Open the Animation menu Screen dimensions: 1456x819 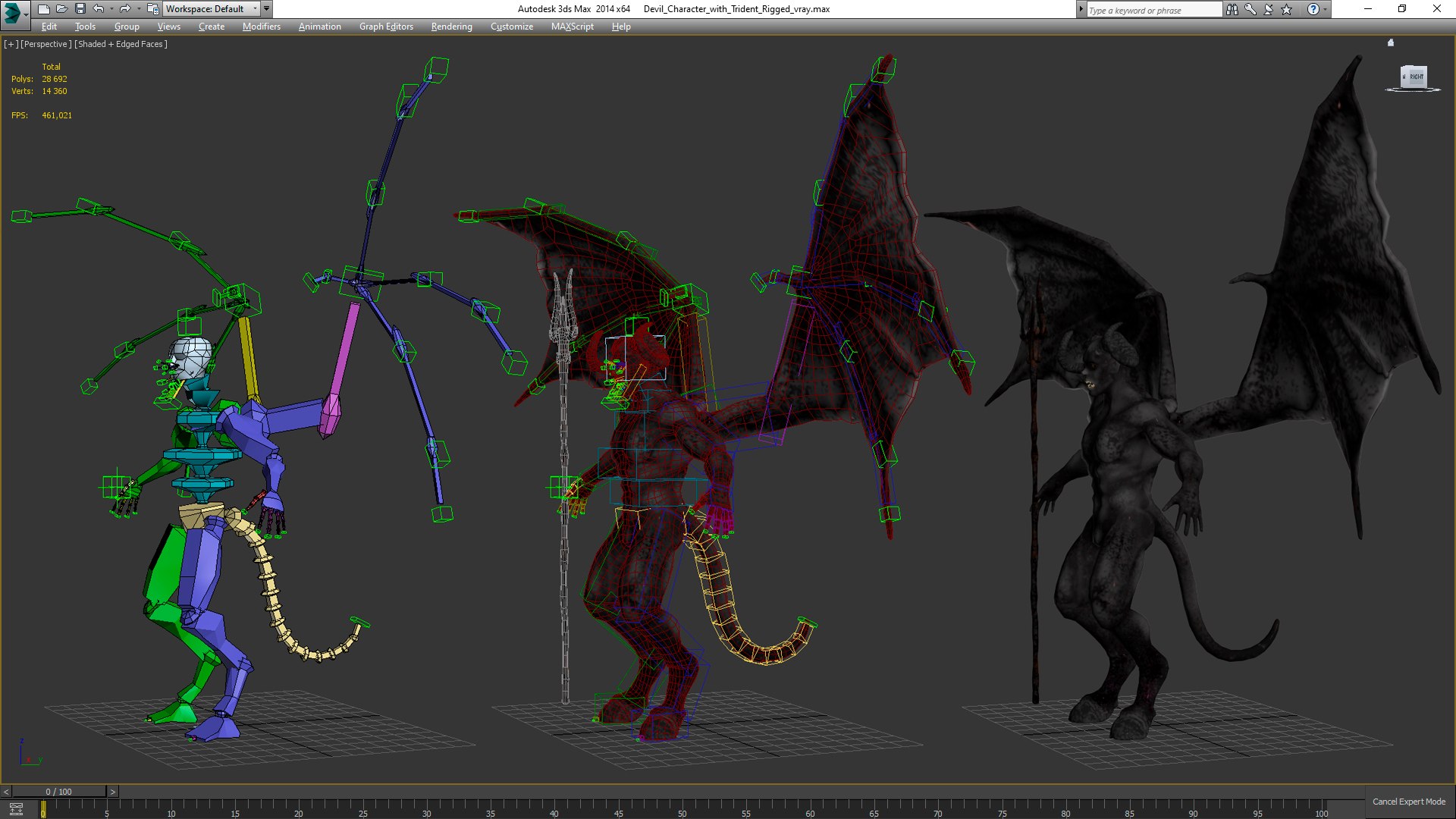[x=319, y=27]
